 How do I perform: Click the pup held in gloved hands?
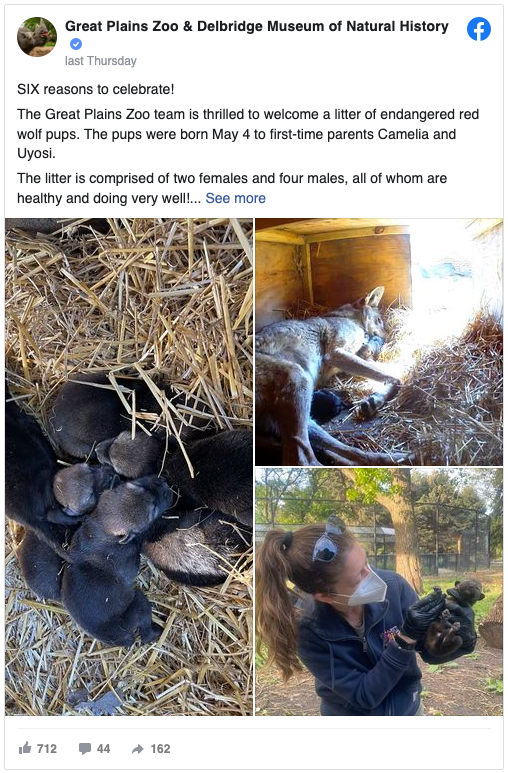coord(450,621)
